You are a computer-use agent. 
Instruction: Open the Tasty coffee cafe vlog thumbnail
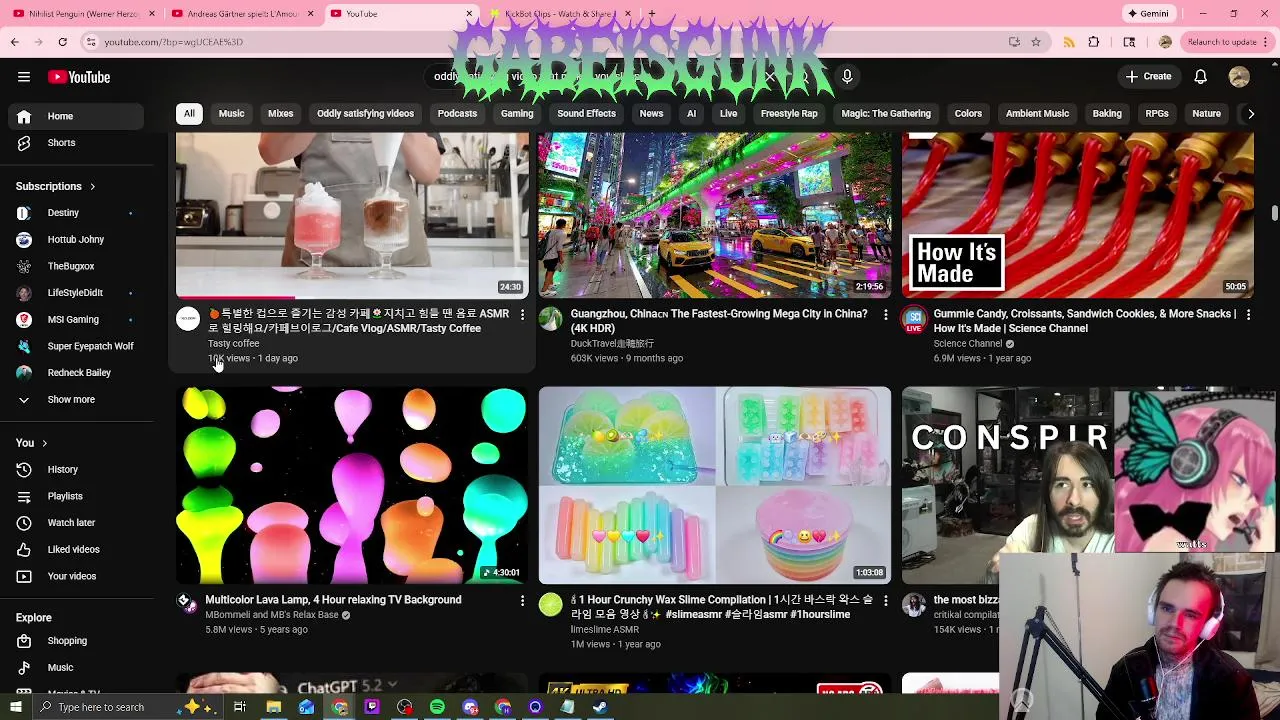coord(352,215)
